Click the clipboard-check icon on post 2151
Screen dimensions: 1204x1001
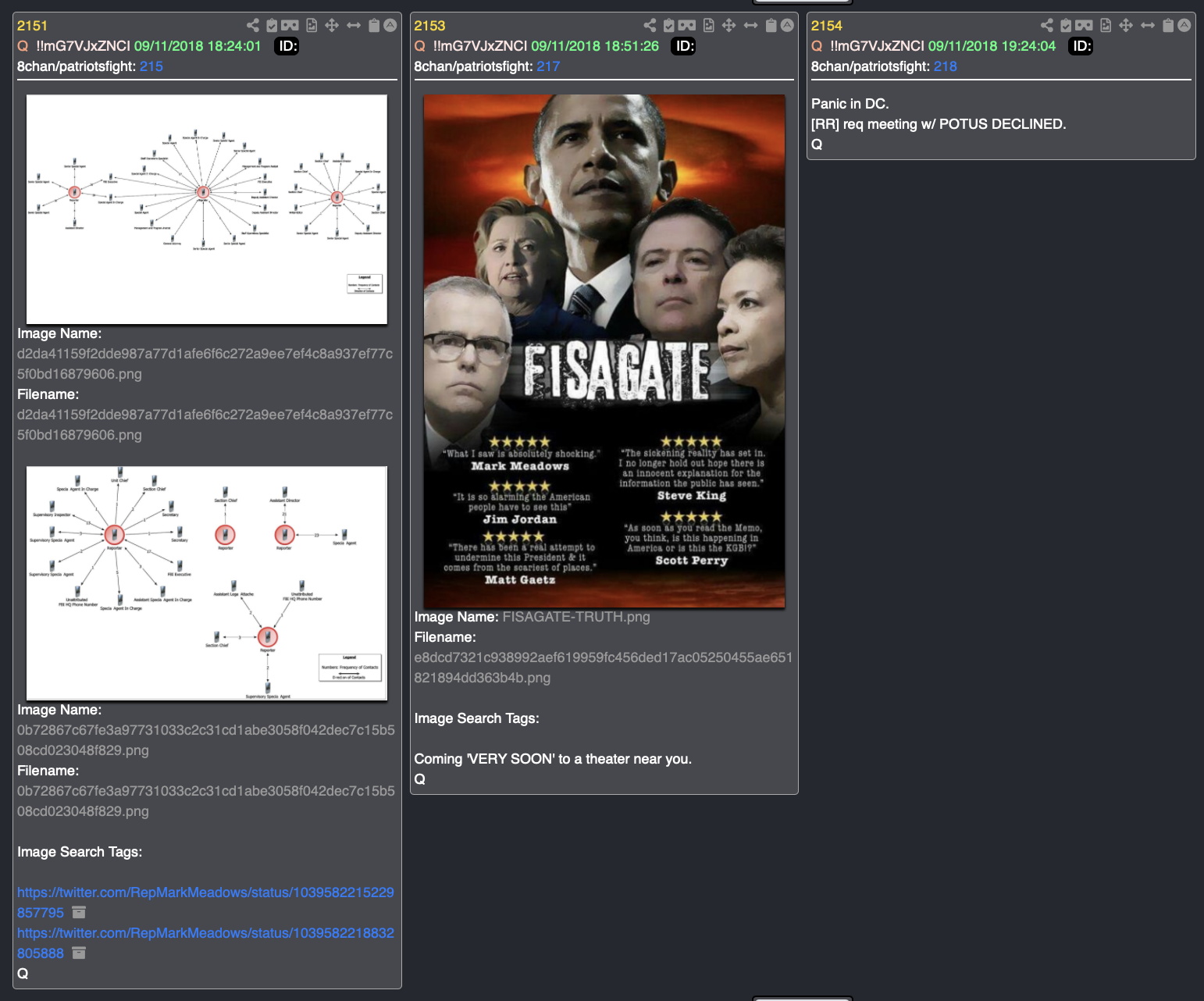272,26
